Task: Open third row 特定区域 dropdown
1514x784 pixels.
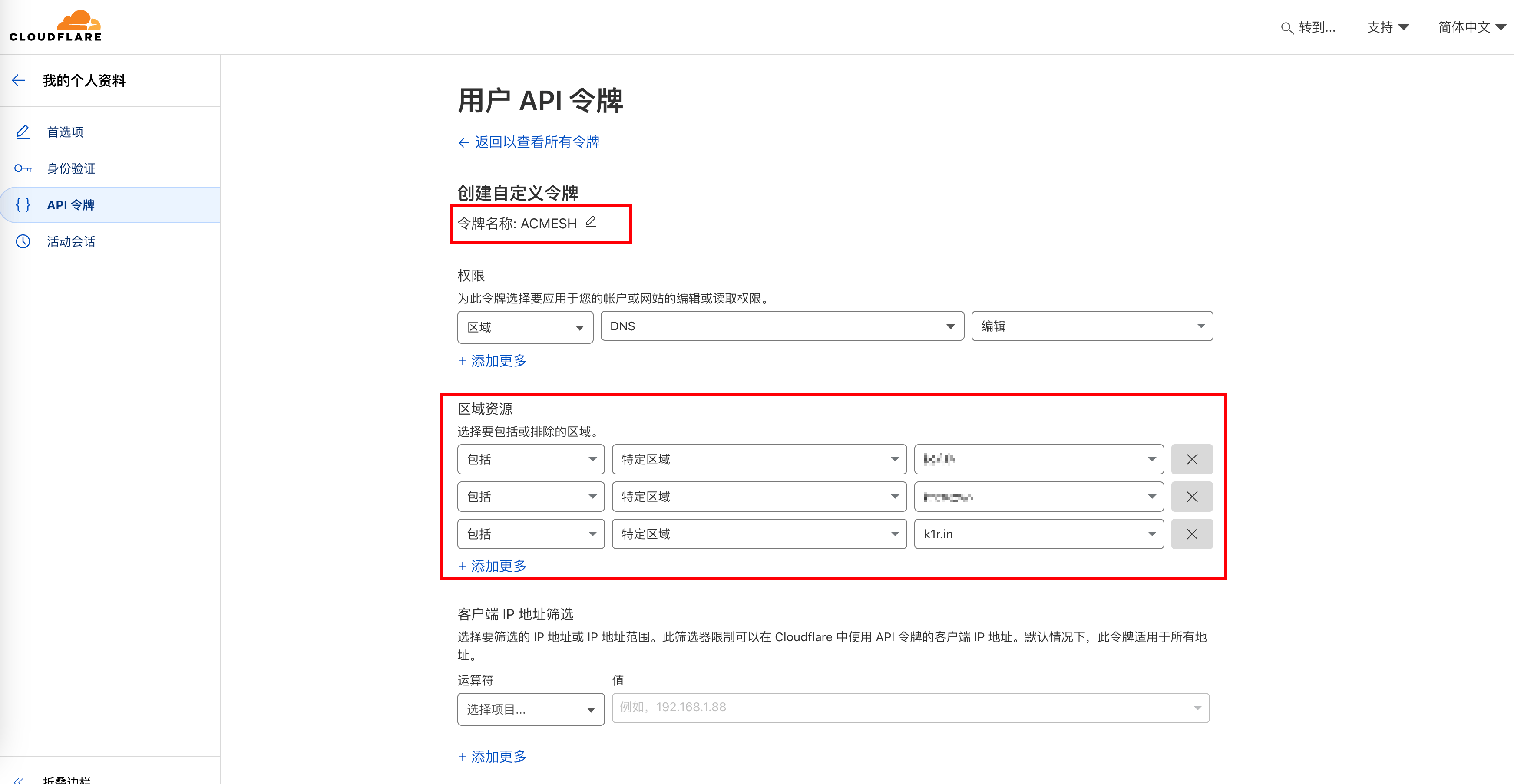Action: click(x=759, y=534)
